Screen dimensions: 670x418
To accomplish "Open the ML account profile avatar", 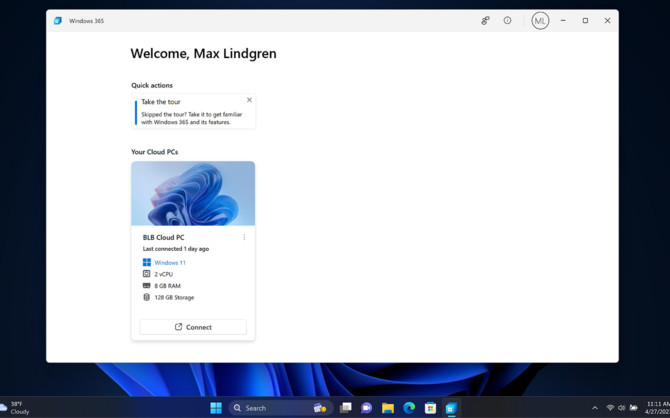I will pos(540,21).
